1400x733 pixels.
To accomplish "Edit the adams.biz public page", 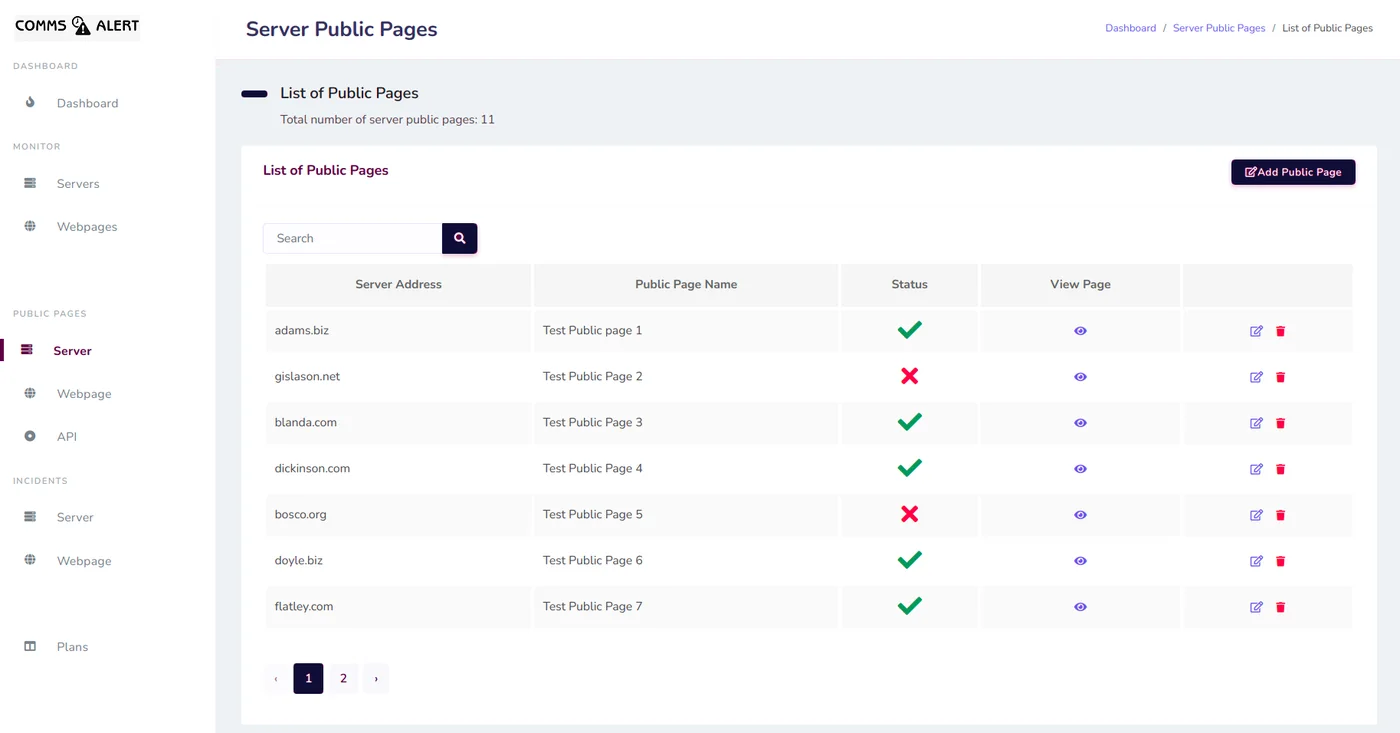I will pos(1256,331).
